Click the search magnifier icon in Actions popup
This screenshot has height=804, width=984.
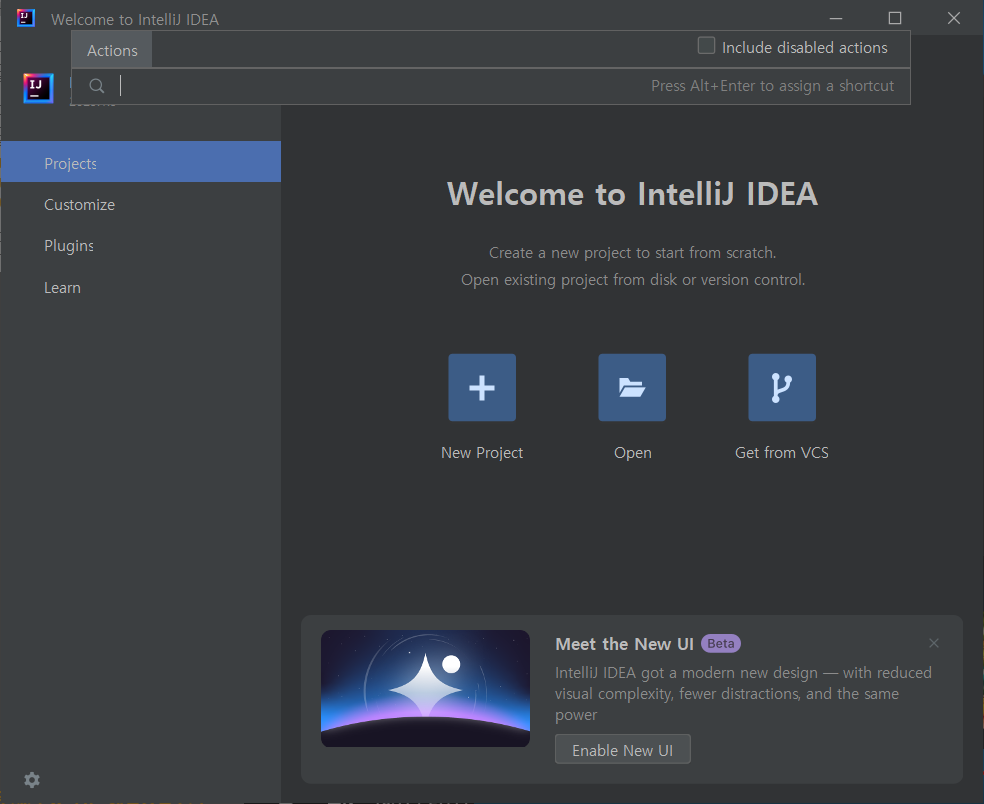click(97, 86)
